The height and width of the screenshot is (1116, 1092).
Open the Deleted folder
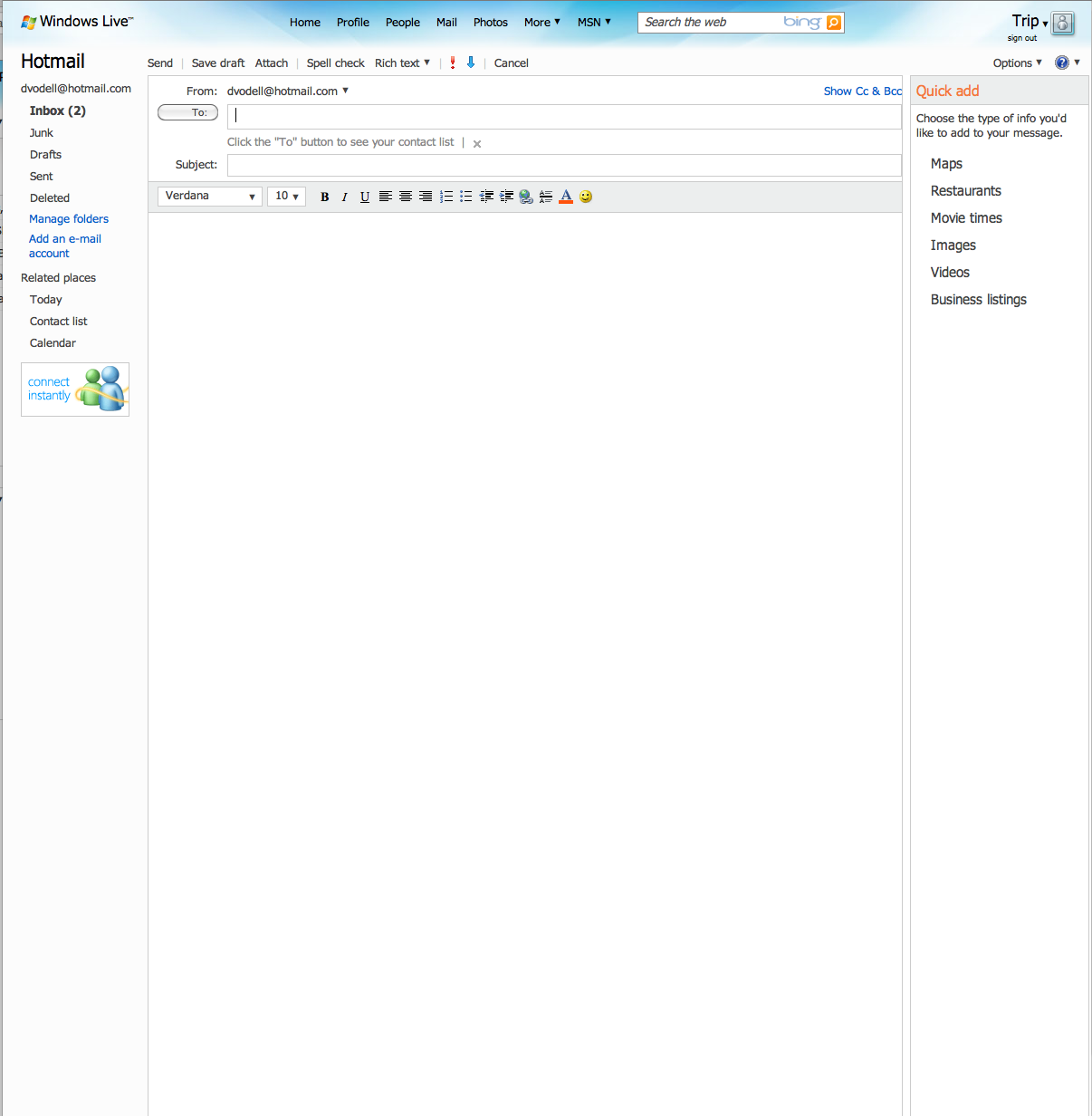(50, 197)
